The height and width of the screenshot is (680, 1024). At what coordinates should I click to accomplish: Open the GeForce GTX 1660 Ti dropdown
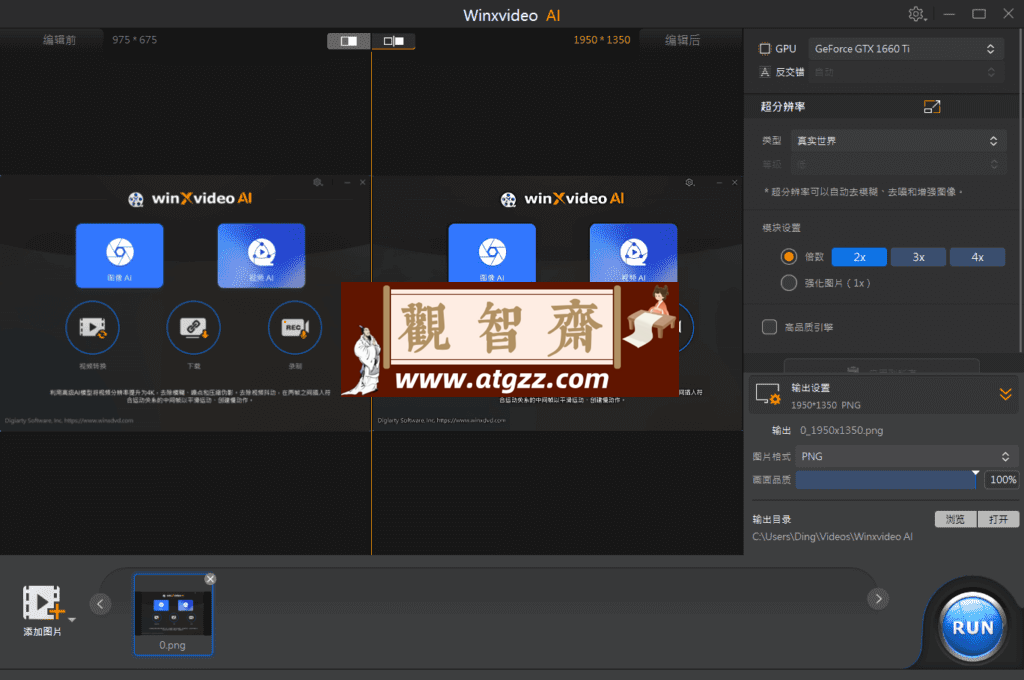pyautogui.click(x=905, y=49)
